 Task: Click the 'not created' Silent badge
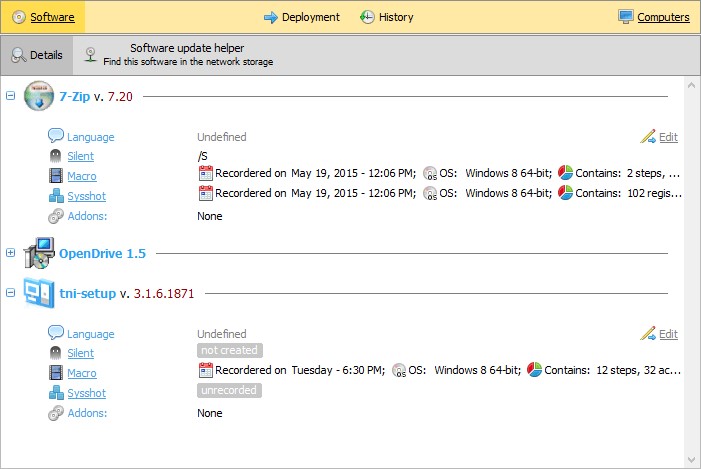point(229,351)
